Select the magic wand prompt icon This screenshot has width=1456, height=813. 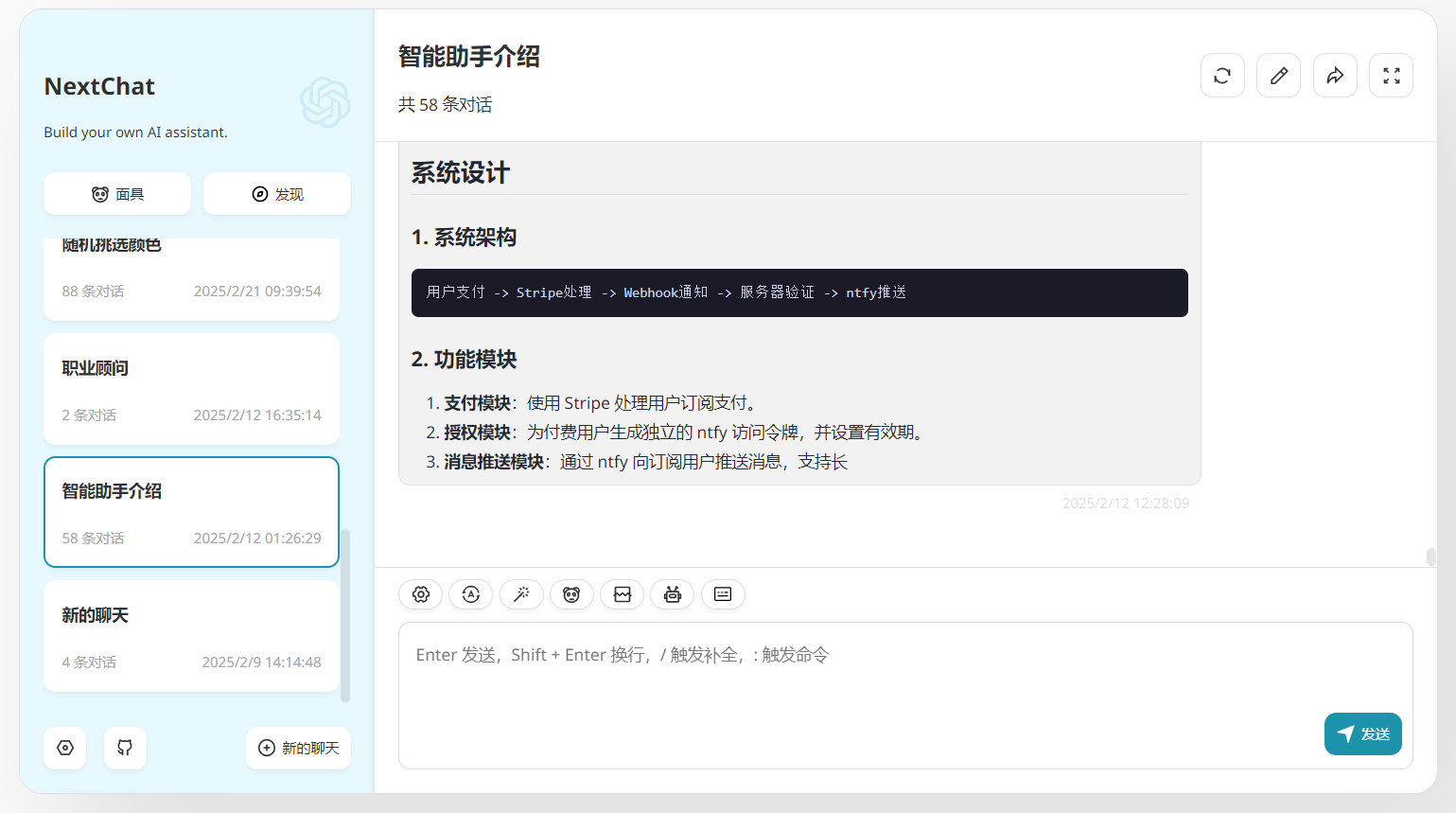tap(521, 594)
